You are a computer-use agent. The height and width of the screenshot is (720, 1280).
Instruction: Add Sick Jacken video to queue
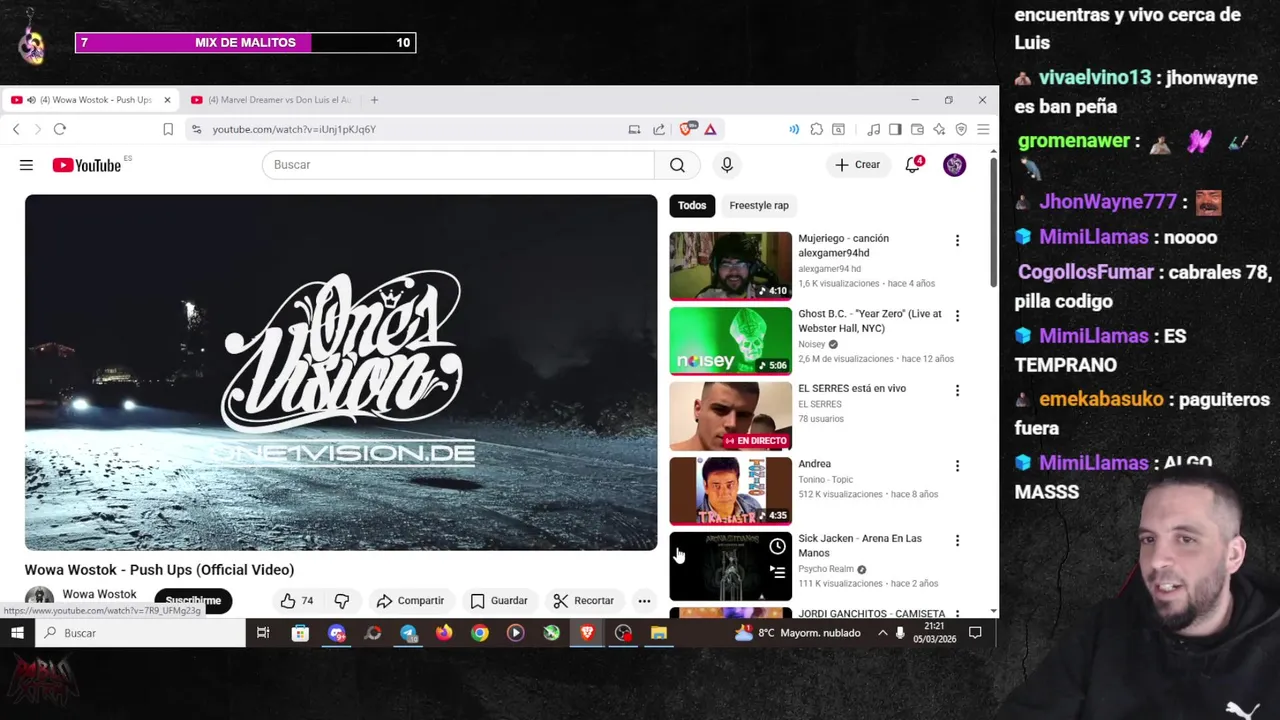tap(777, 572)
